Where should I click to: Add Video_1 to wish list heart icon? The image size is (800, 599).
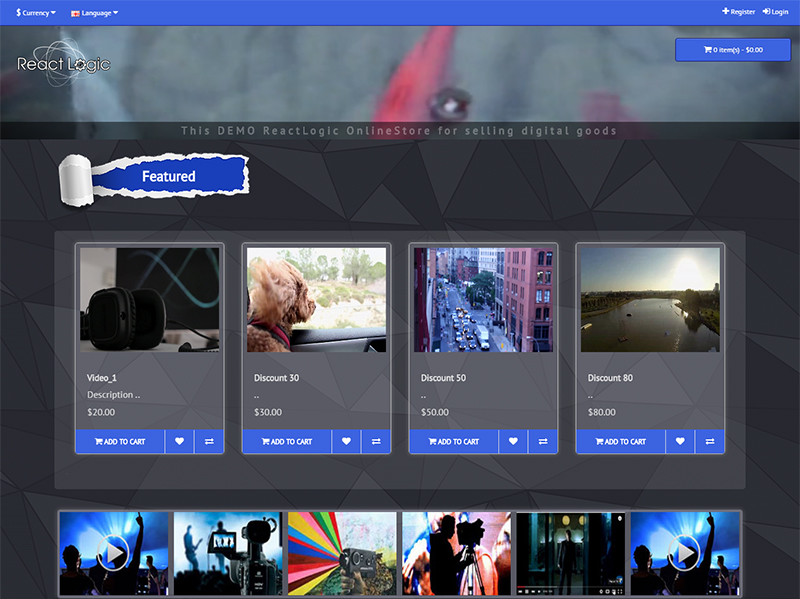pyautogui.click(x=179, y=442)
